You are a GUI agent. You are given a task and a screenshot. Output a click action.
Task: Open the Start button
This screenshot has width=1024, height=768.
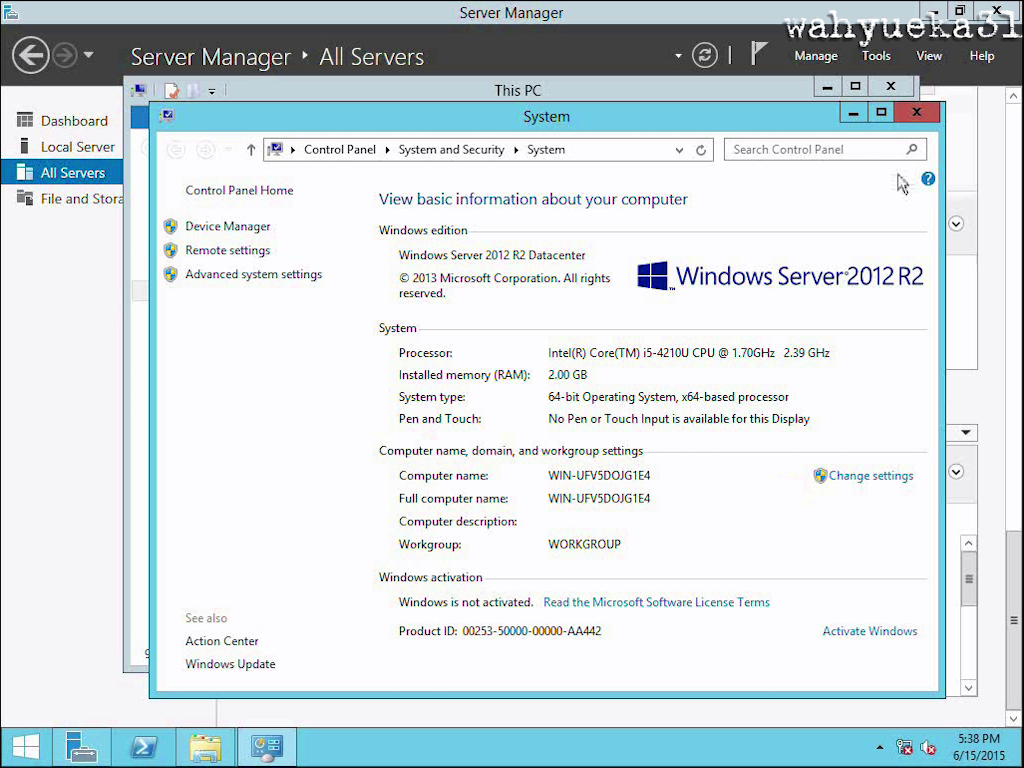(26, 747)
